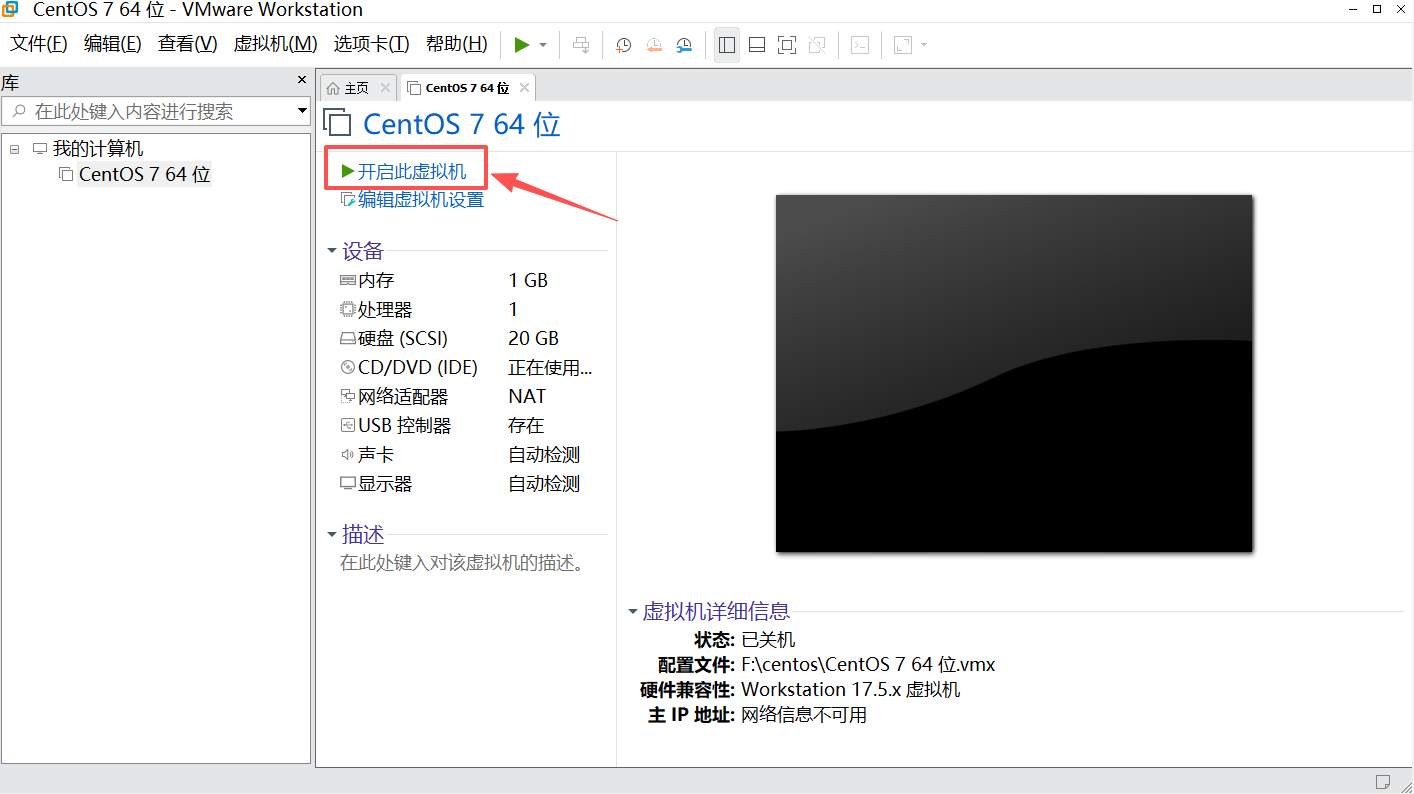Close the library panel
Screen dimensions: 1414x794
[302, 80]
